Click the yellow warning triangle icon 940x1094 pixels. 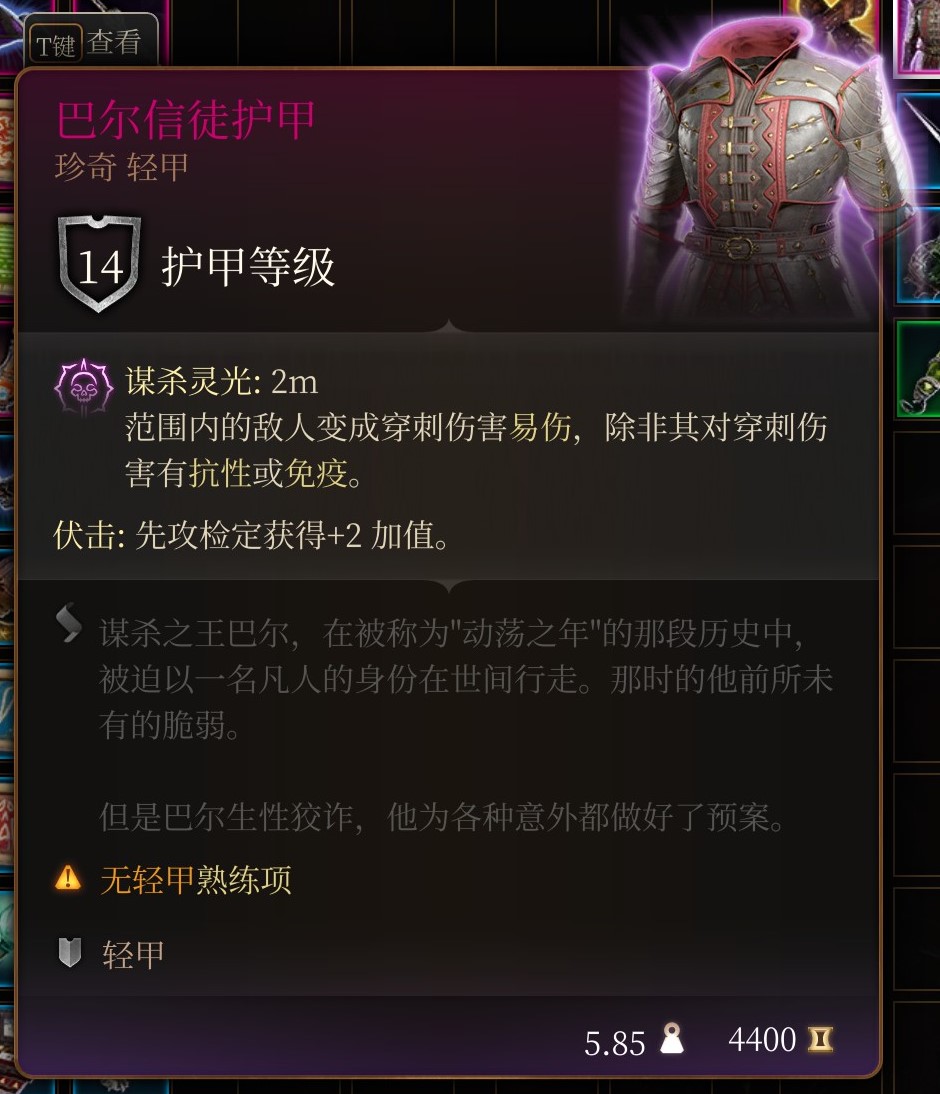click(x=68, y=878)
